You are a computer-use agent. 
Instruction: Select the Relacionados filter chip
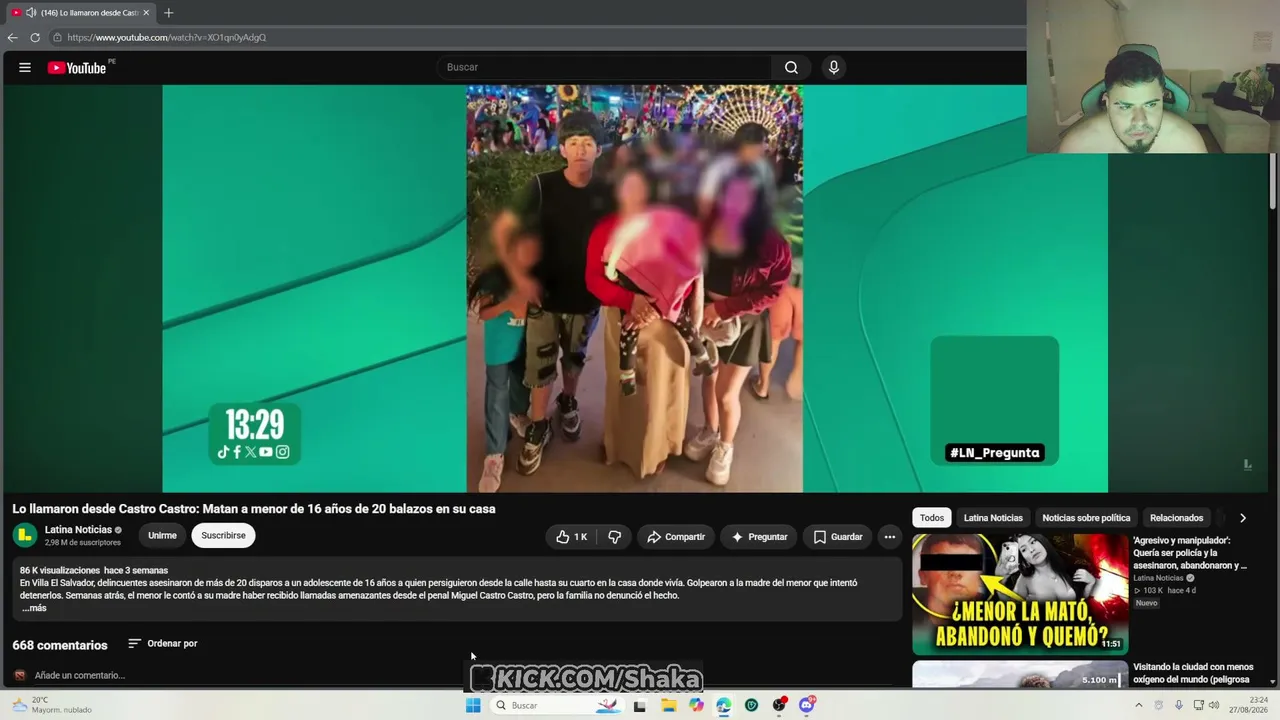pos(1176,518)
